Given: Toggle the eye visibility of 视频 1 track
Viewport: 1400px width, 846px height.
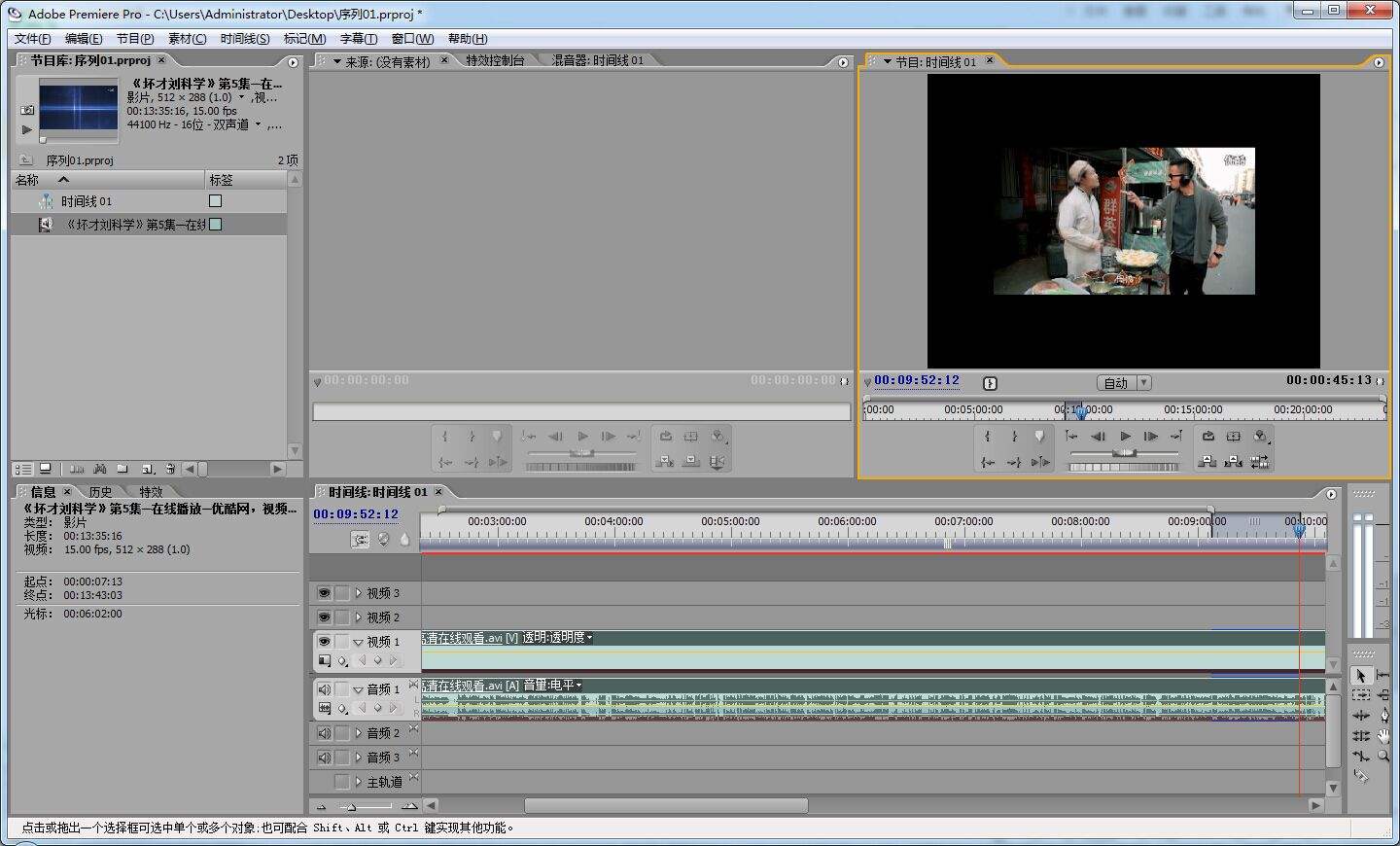Looking at the screenshot, I should pyautogui.click(x=324, y=642).
